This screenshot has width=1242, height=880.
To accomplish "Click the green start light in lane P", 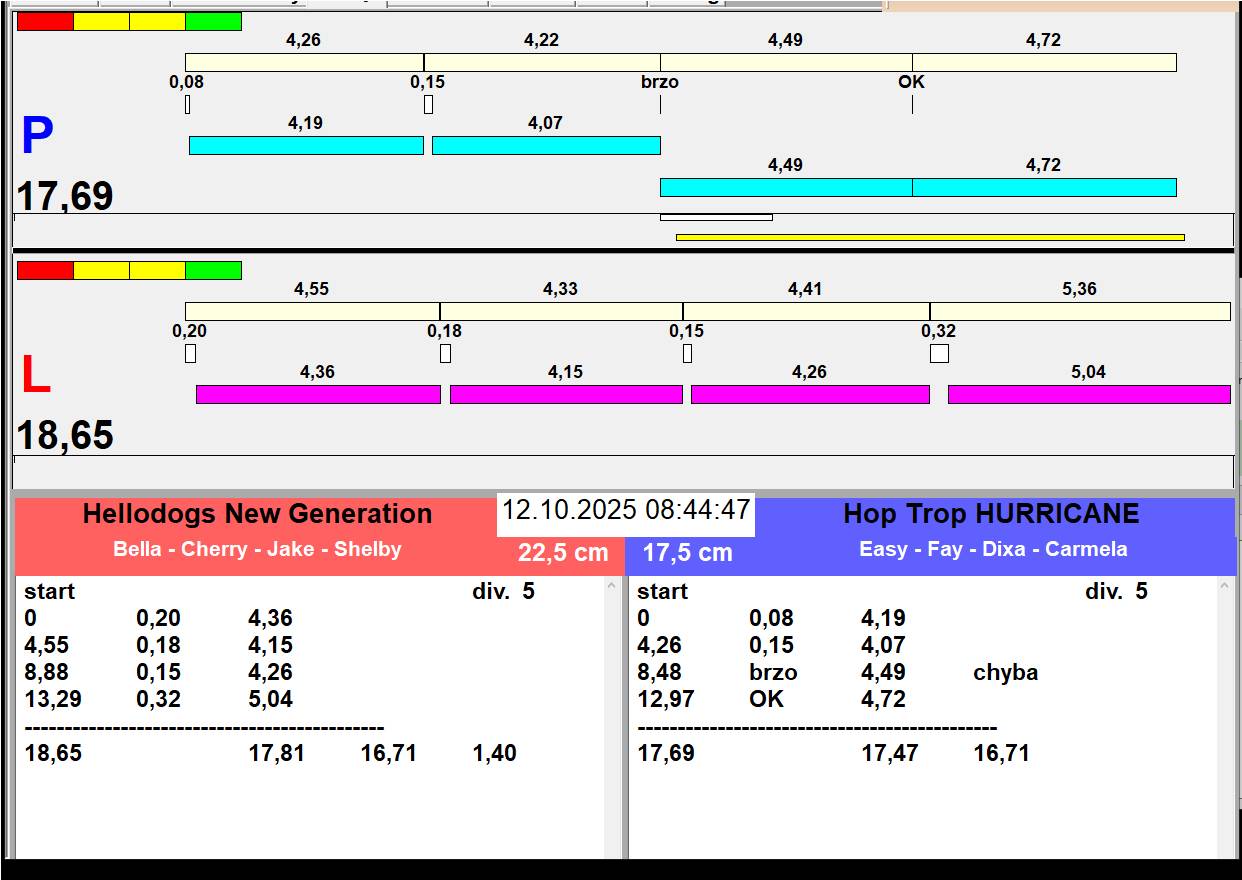I will (x=213, y=22).
